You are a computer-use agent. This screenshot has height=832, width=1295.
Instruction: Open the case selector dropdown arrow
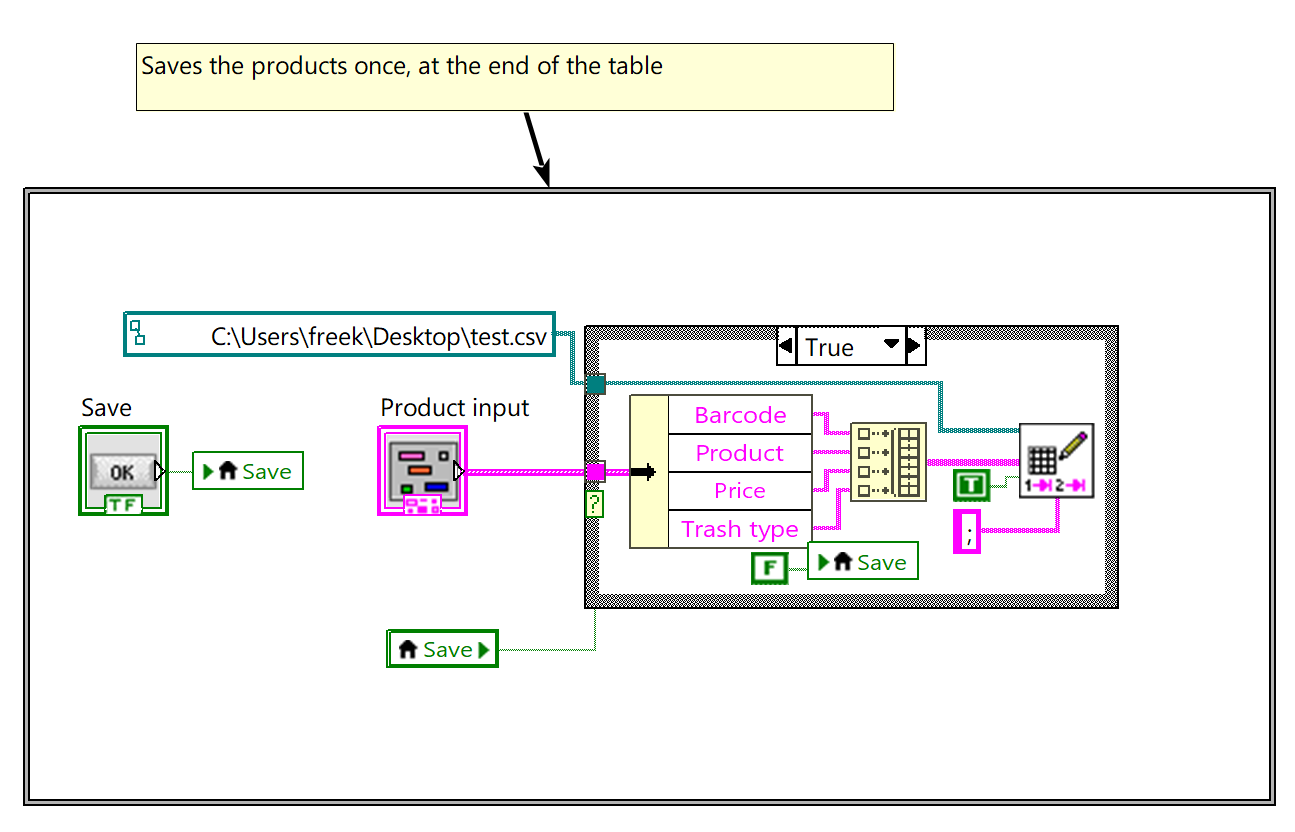pyautogui.click(x=891, y=346)
